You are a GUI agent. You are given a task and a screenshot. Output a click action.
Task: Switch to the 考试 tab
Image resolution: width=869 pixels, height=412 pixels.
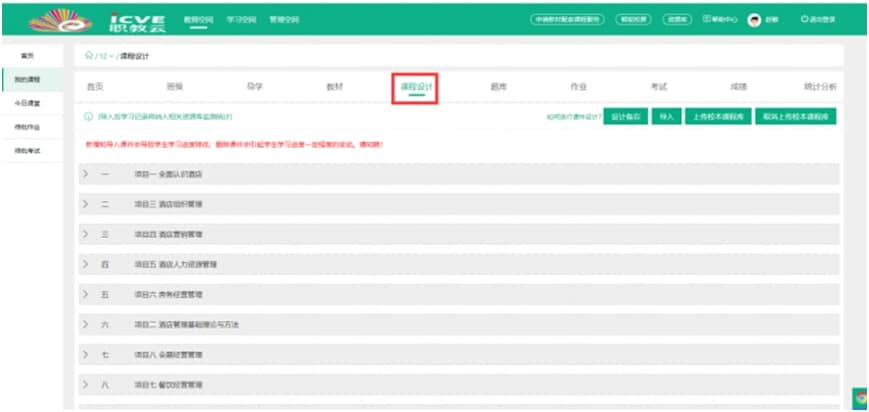point(658,87)
